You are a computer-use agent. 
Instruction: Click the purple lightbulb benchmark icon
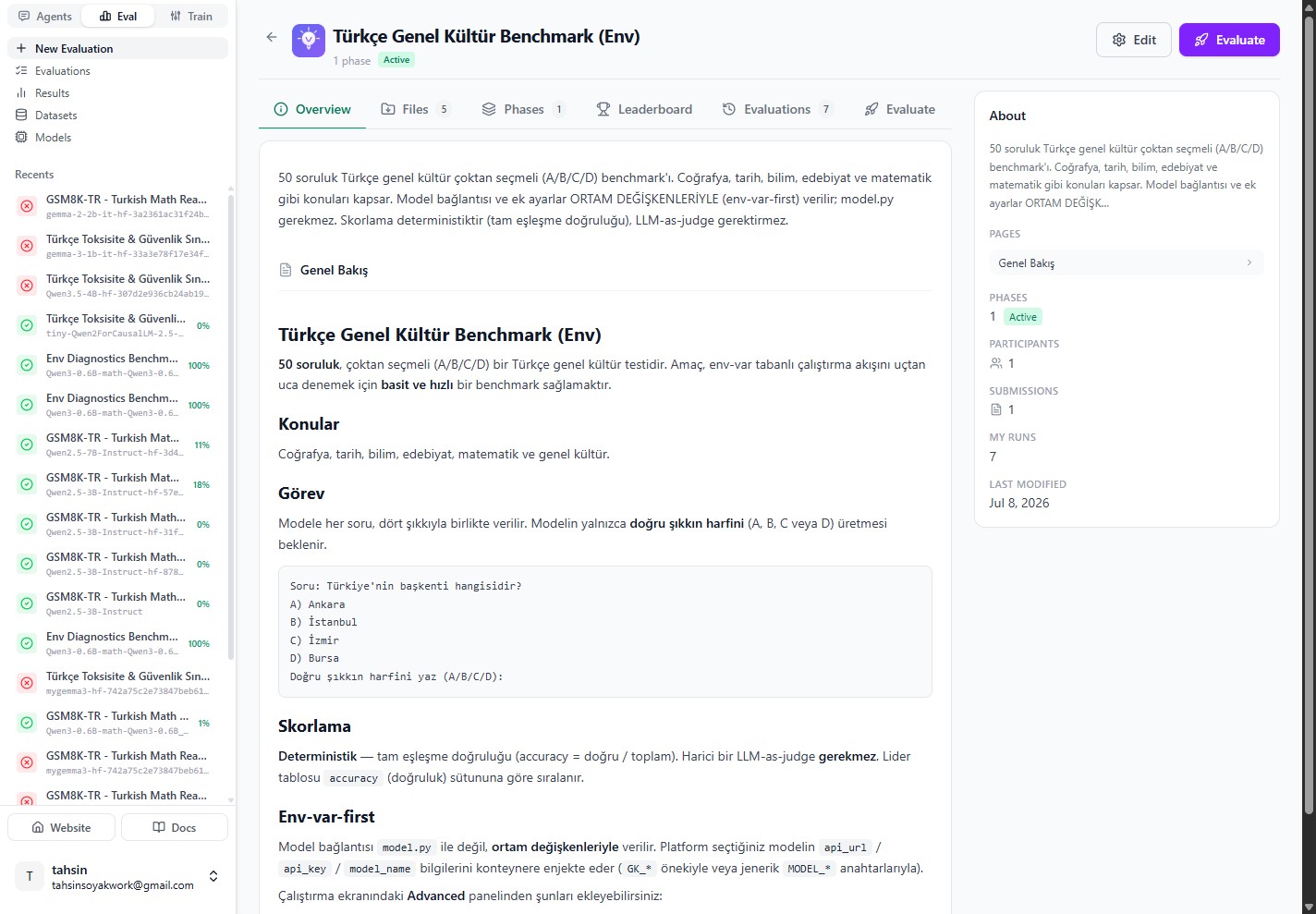coord(309,41)
